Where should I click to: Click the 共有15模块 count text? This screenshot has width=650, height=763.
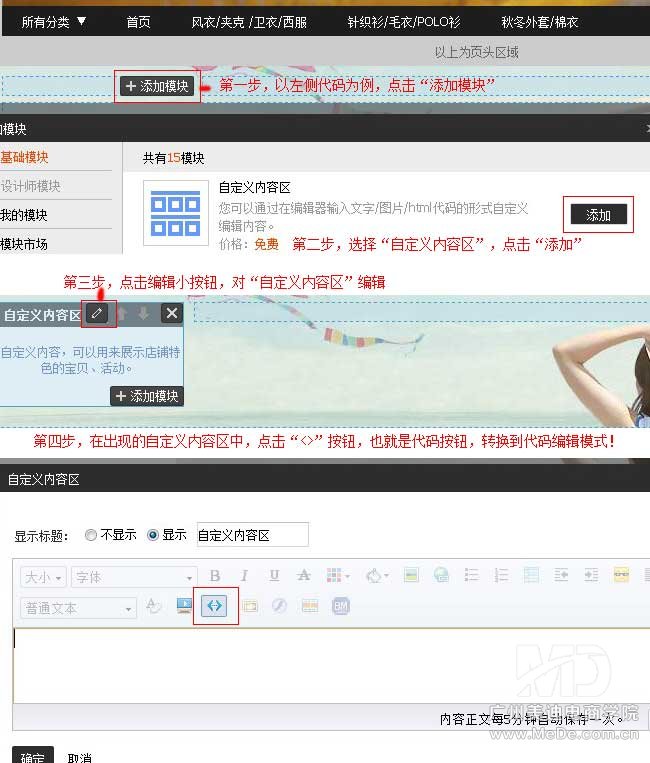click(x=173, y=158)
